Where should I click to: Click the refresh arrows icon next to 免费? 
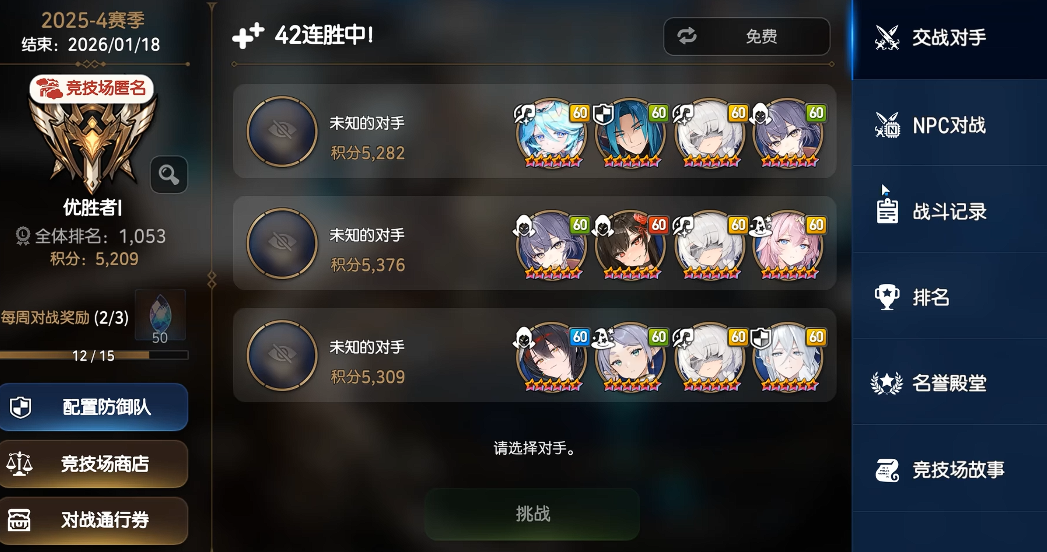[687, 36]
